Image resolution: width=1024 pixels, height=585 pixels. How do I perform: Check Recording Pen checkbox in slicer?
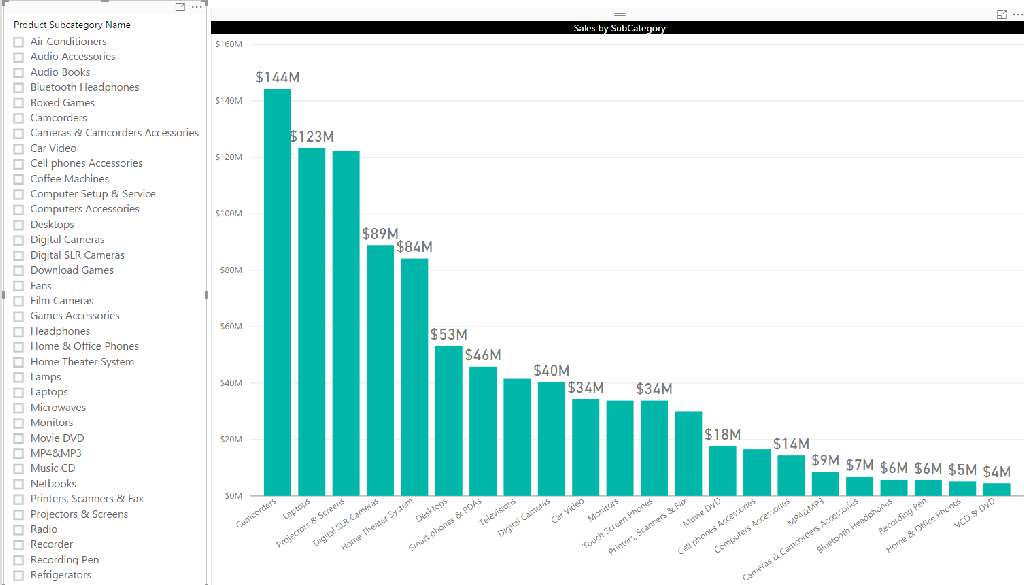[18, 560]
